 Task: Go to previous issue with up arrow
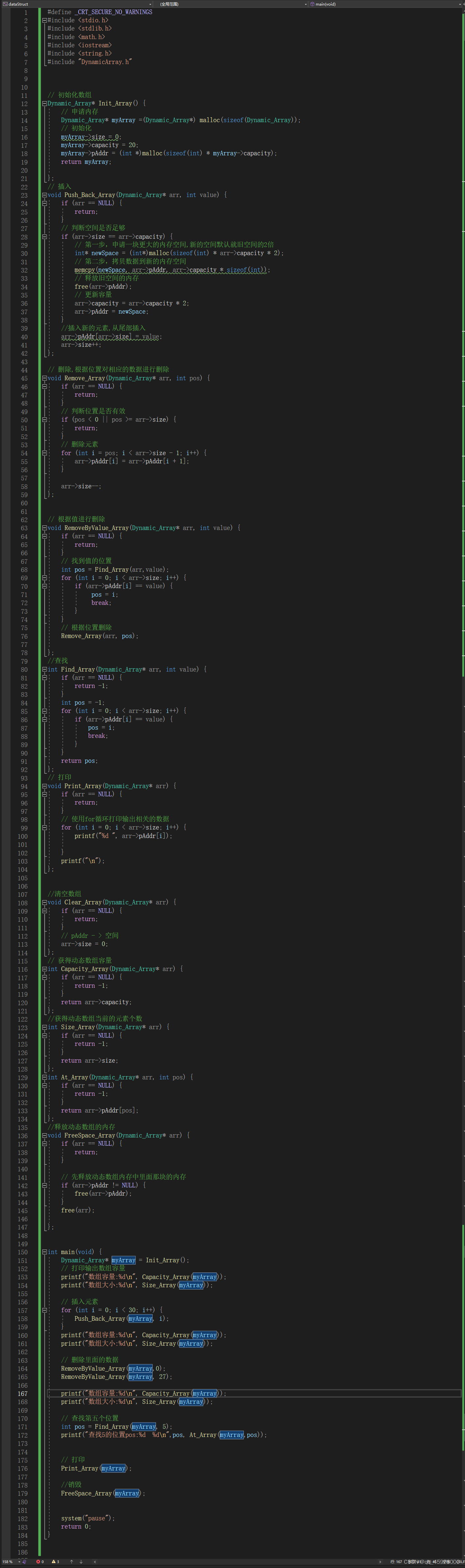pyautogui.click(x=71, y=1562)
